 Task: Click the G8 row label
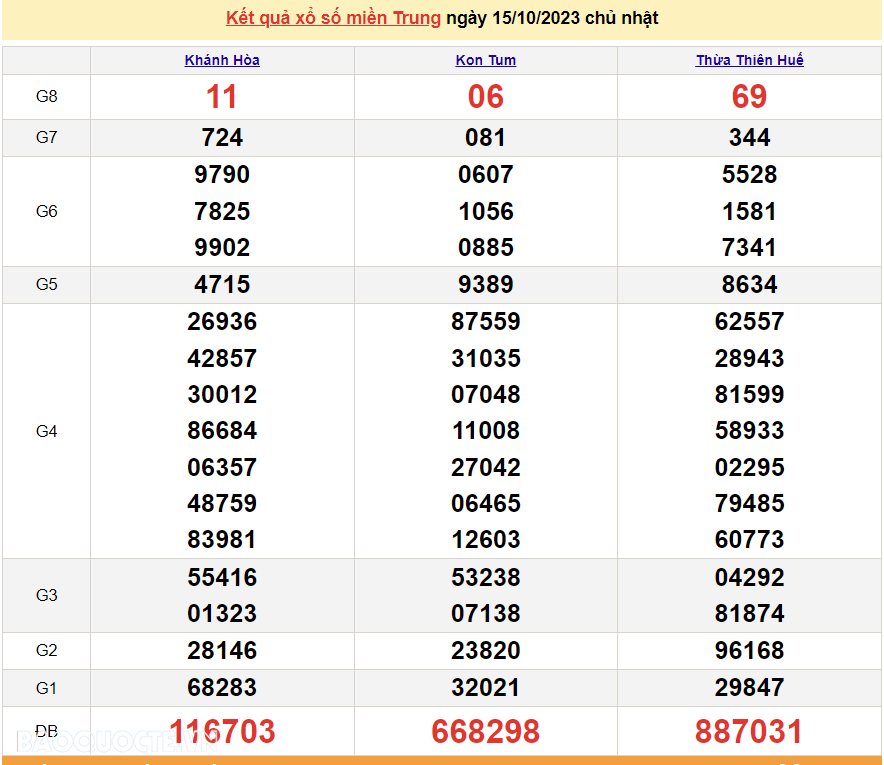click(47, 97)
